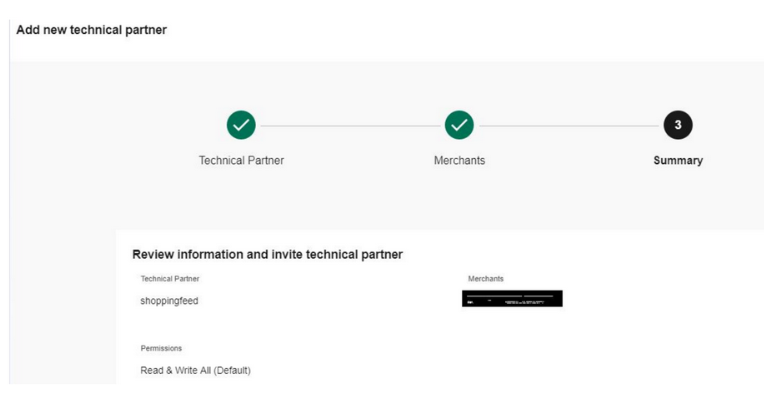
Task: Click the 'Merchants' field label in review
Action: [486, 279]
